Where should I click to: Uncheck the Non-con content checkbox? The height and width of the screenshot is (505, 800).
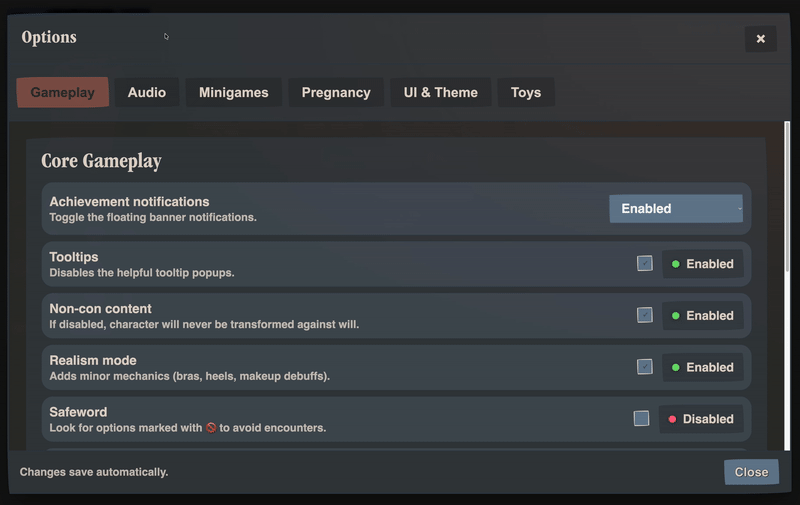click(645, 315)
